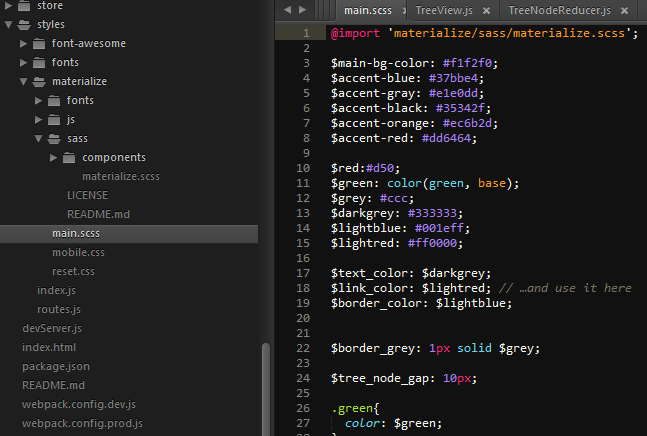Expand the font-awesome folder arrow
The image size is (647, 436).
[24, 43]
